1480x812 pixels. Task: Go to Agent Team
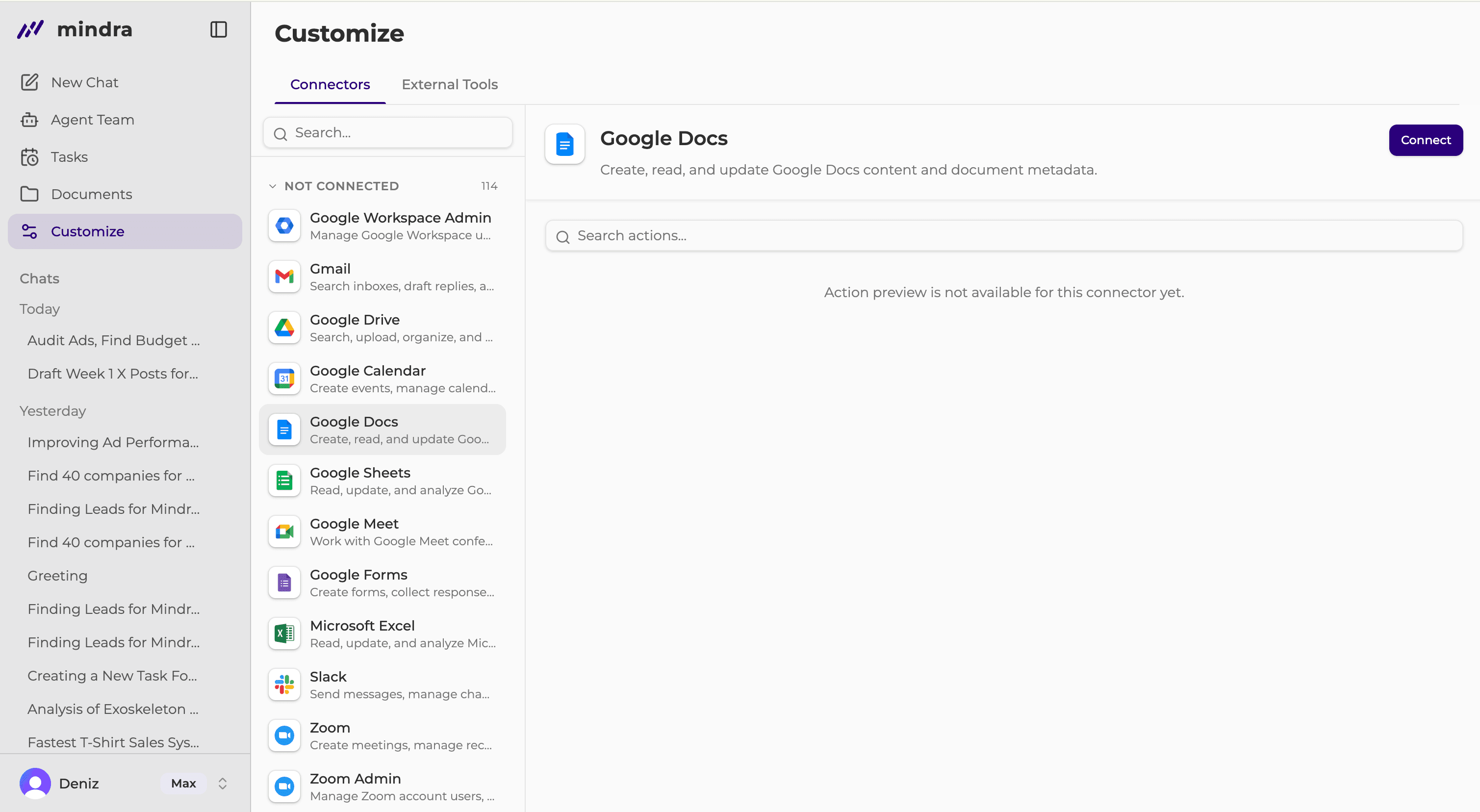125,120
